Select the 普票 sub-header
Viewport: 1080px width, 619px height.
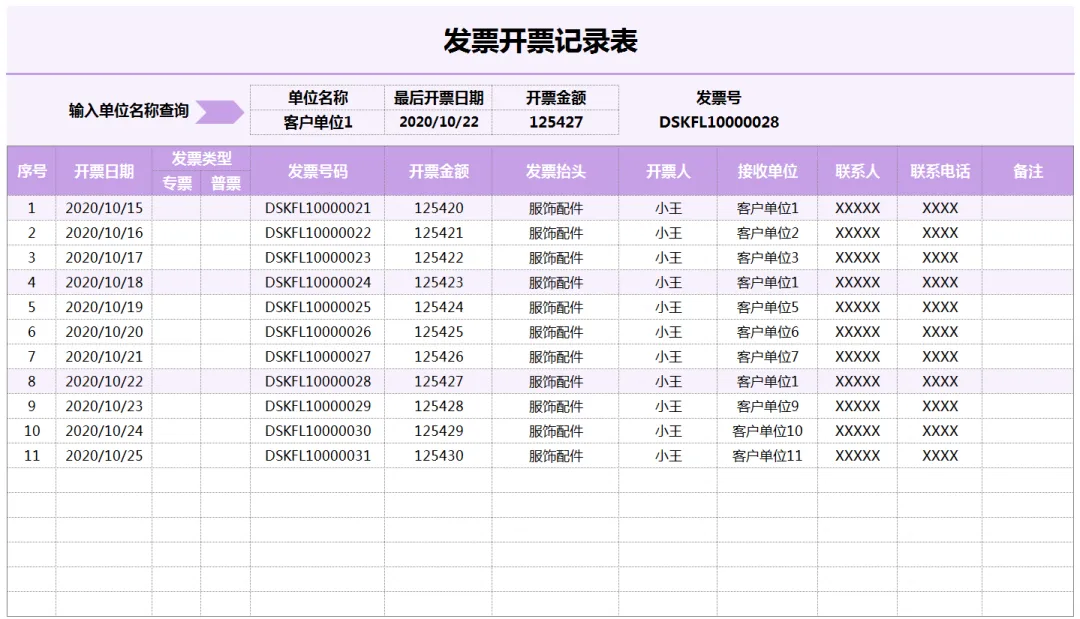click(226, 183)
